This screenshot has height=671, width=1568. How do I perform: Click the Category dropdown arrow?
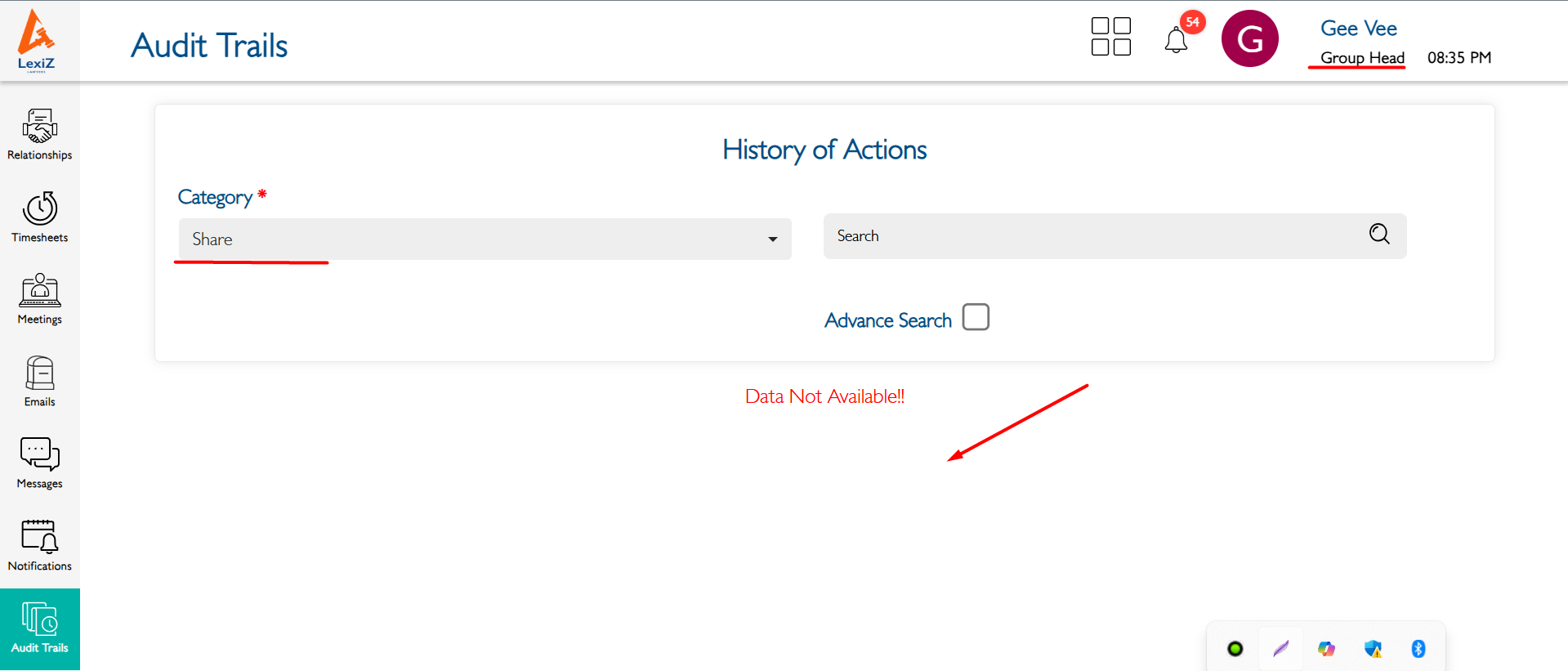pyautogui.click(x=772, y=239)
